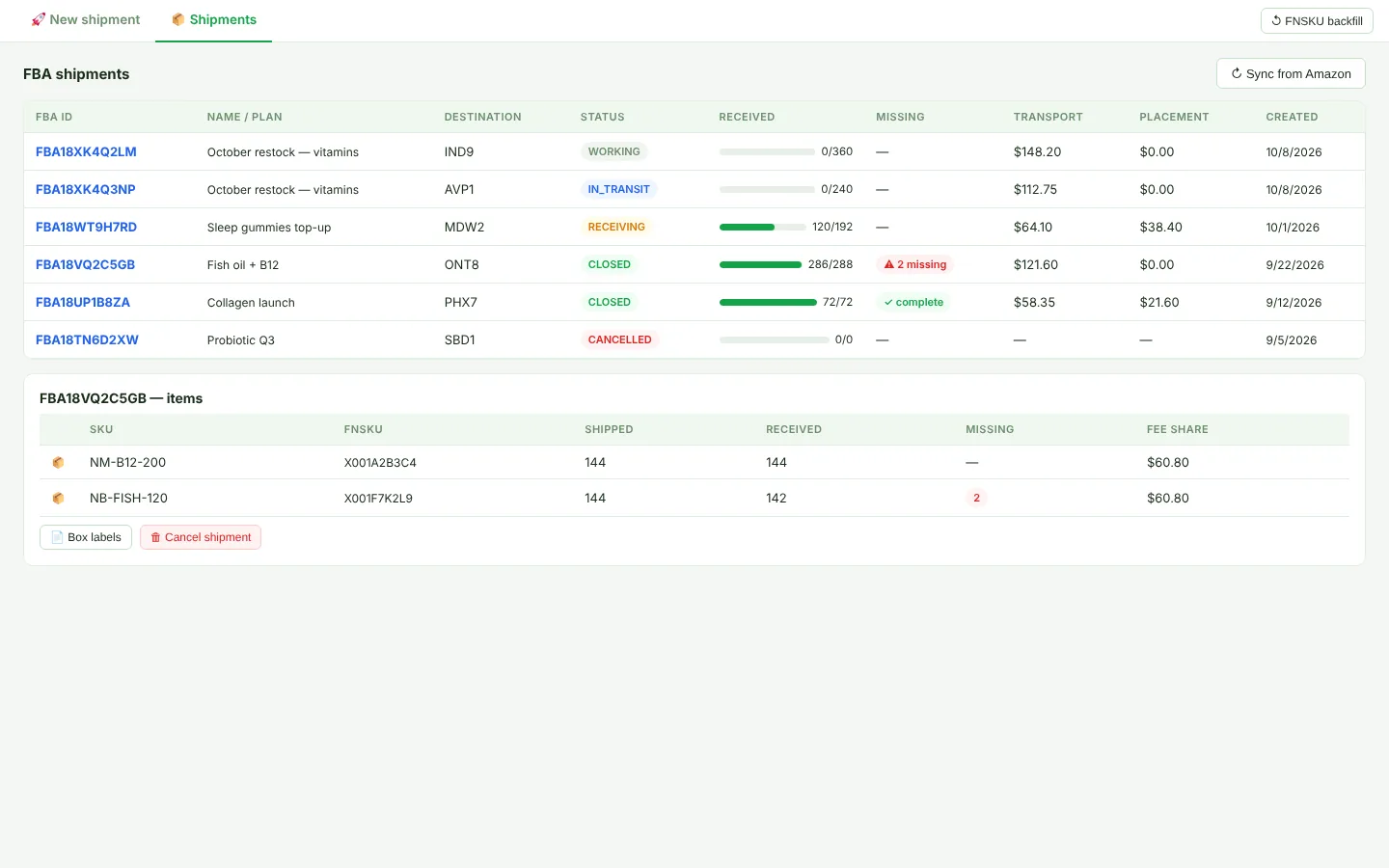The height and width of the screenshot is (868, 1389).
Task: Click the package icon beside NB-FISH-120
Action: pyautogui.click(x=58, y=499)
